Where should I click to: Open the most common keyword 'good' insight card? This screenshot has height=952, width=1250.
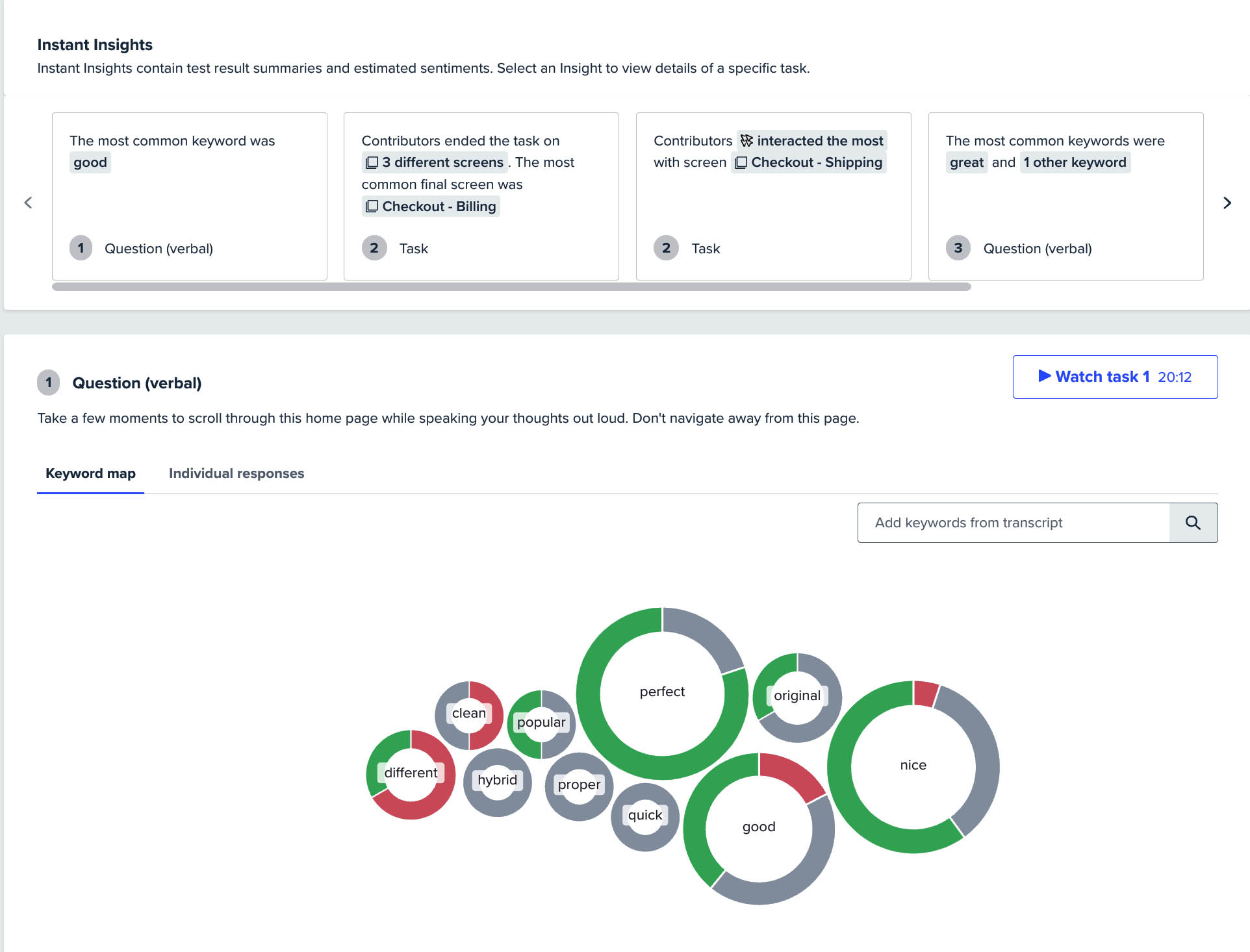(189, 196)
